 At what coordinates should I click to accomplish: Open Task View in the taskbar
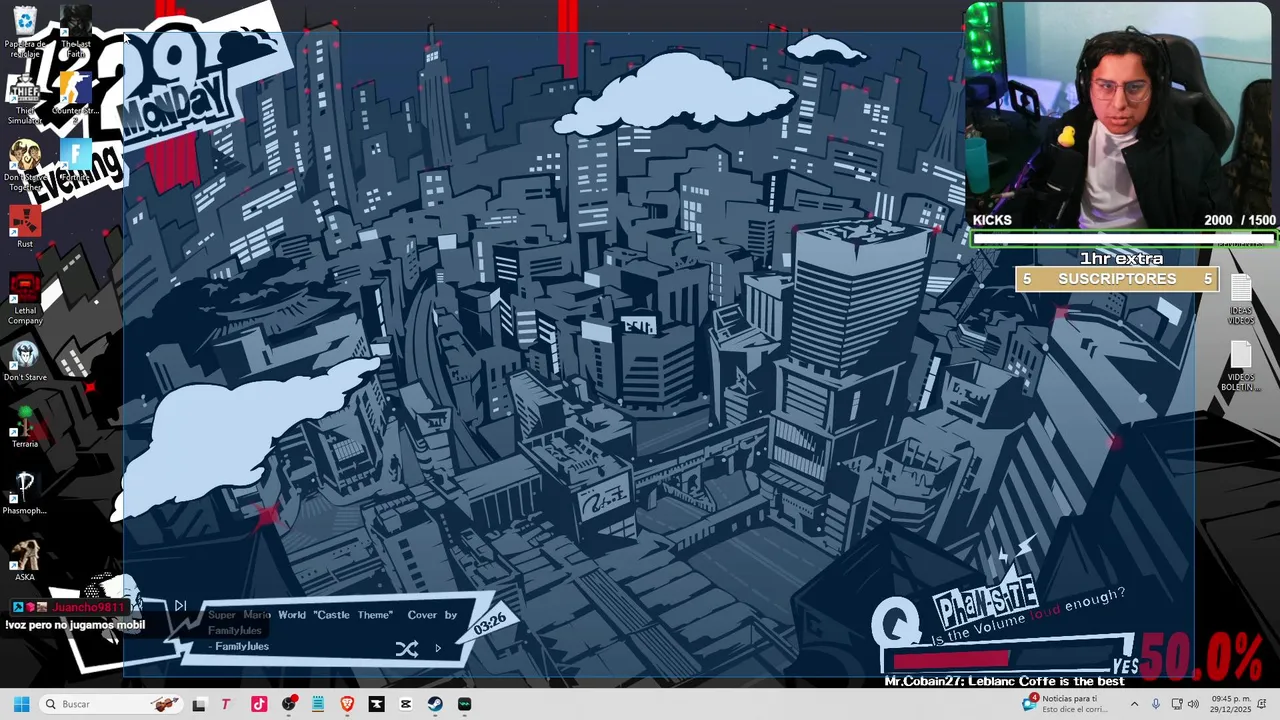click(199, 704)
